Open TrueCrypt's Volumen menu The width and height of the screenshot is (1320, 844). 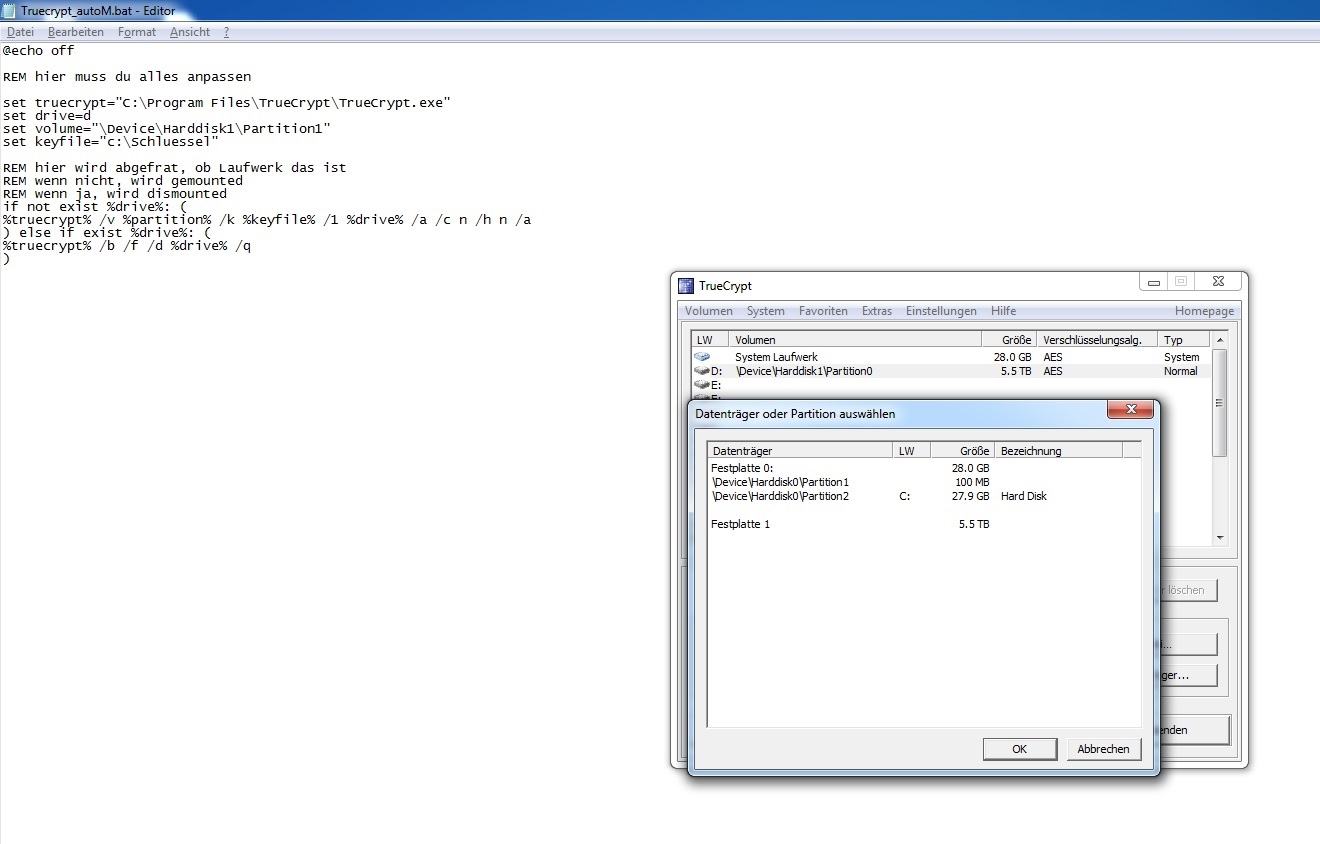click(709, 311)
